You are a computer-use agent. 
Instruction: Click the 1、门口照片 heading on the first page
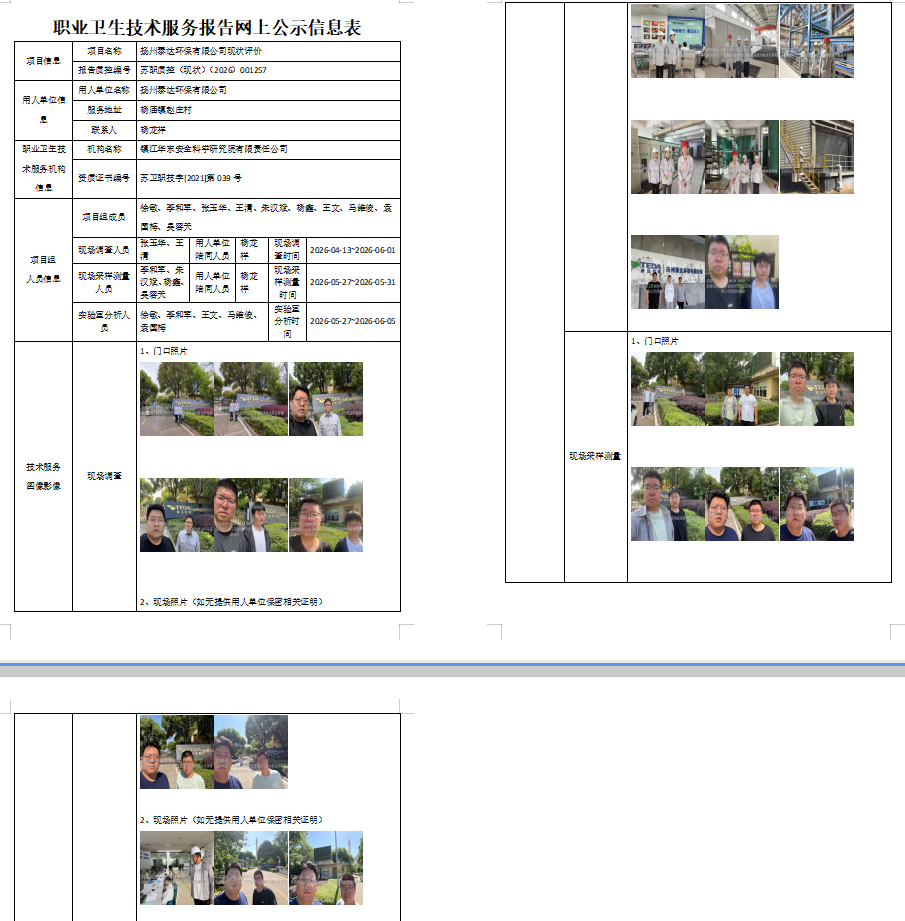coord(164,351)
